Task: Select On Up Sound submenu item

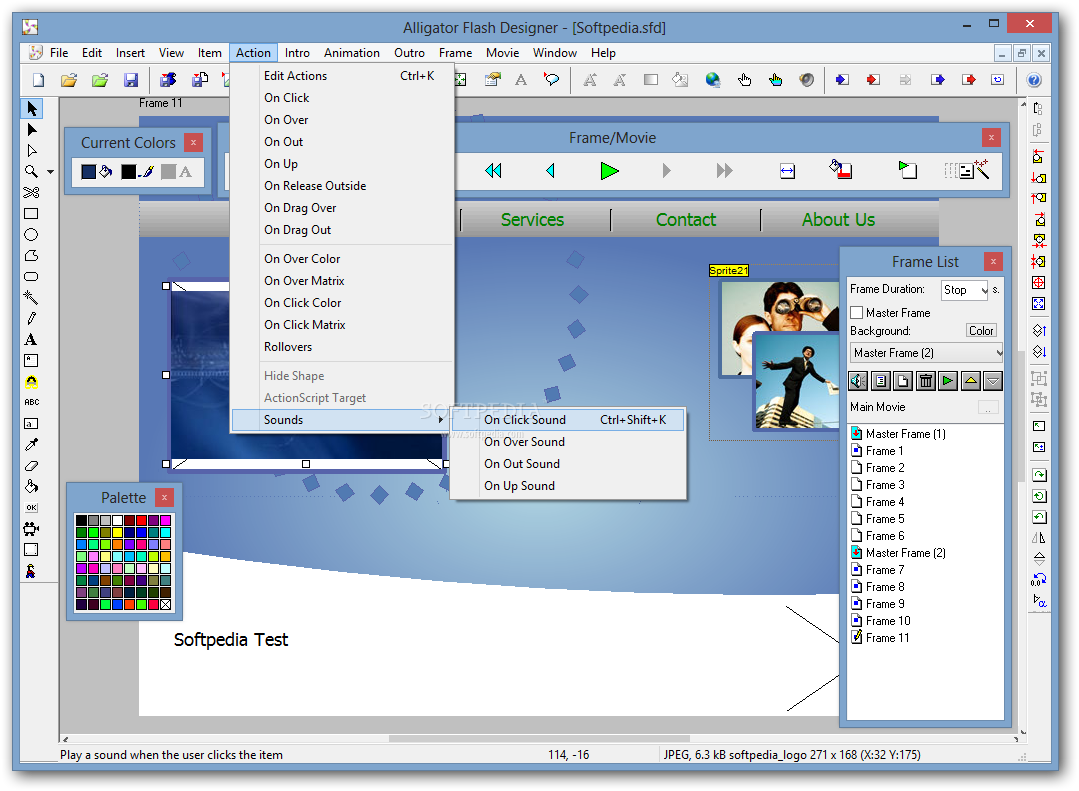Action: pos(567,486)
